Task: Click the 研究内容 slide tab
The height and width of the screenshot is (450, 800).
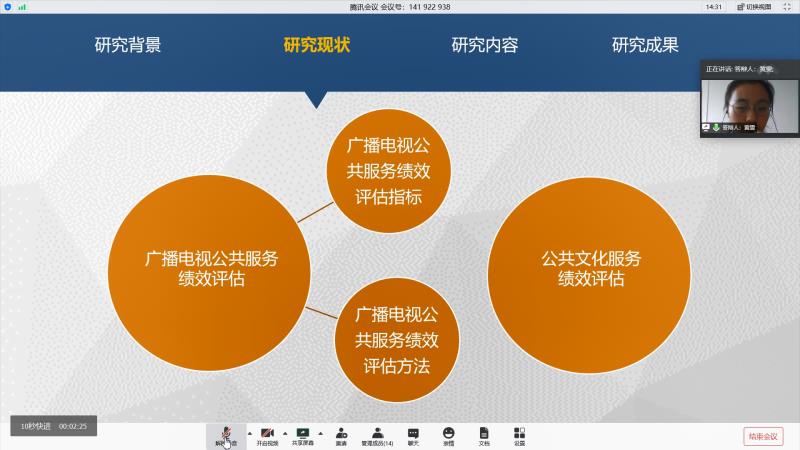Action: click(x=485, y=45)
